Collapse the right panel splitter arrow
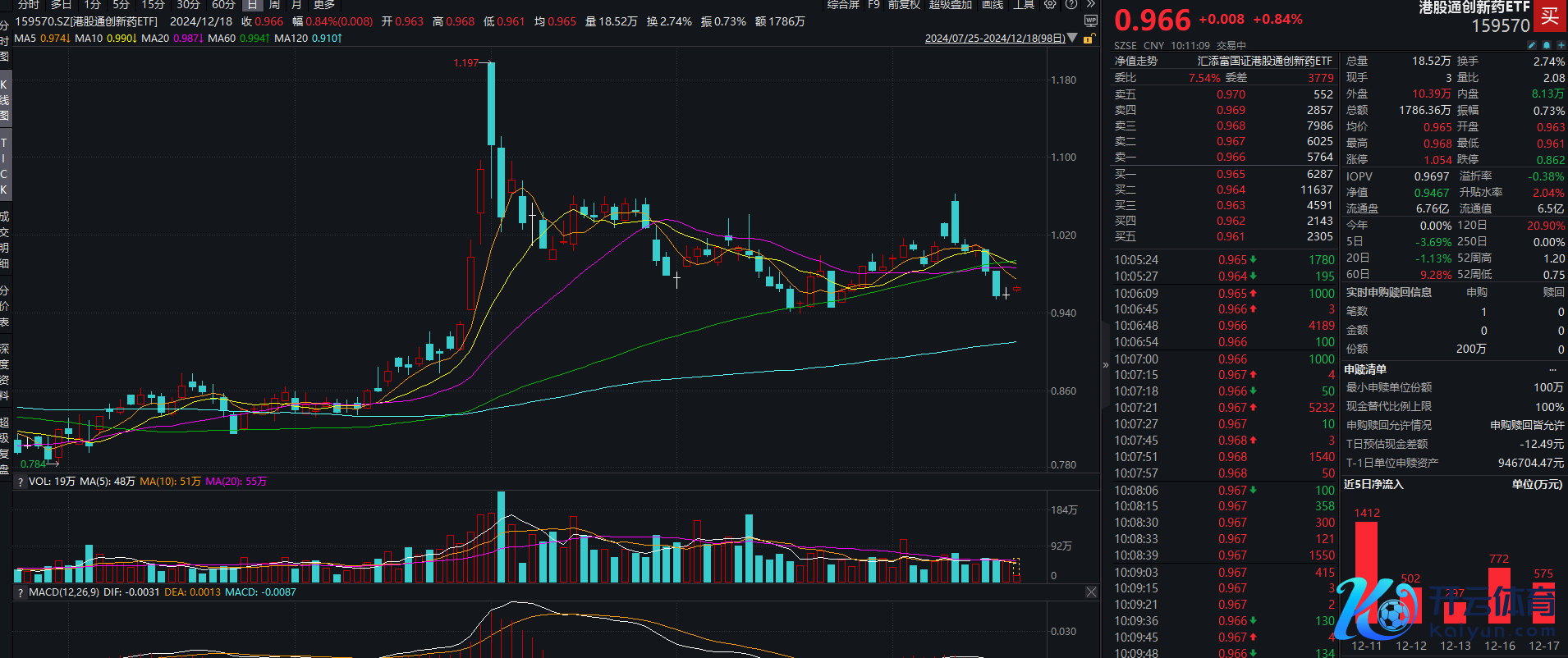The width and height of the screenshot is (1568, 658). coord(1105,364)
